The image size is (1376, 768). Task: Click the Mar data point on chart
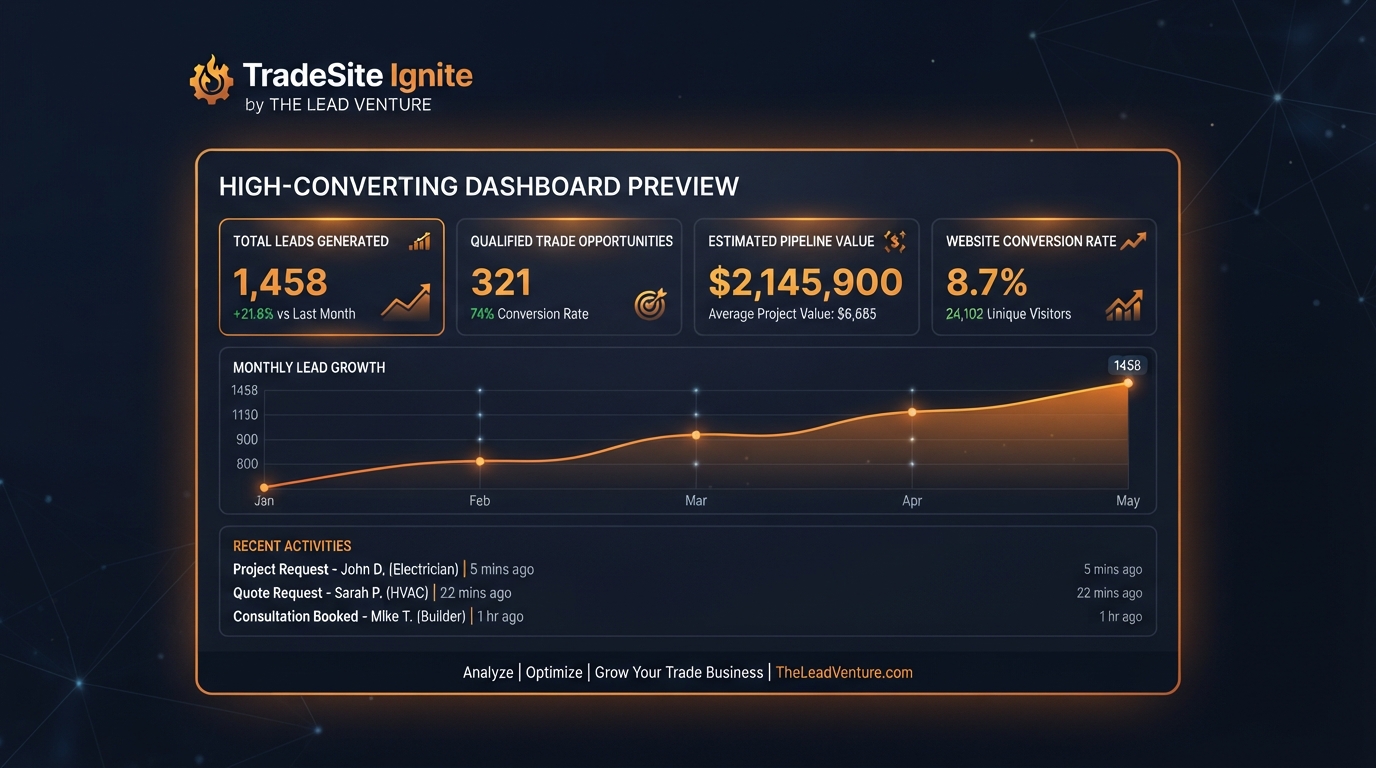pyautogui.click(x=696, y=435)
